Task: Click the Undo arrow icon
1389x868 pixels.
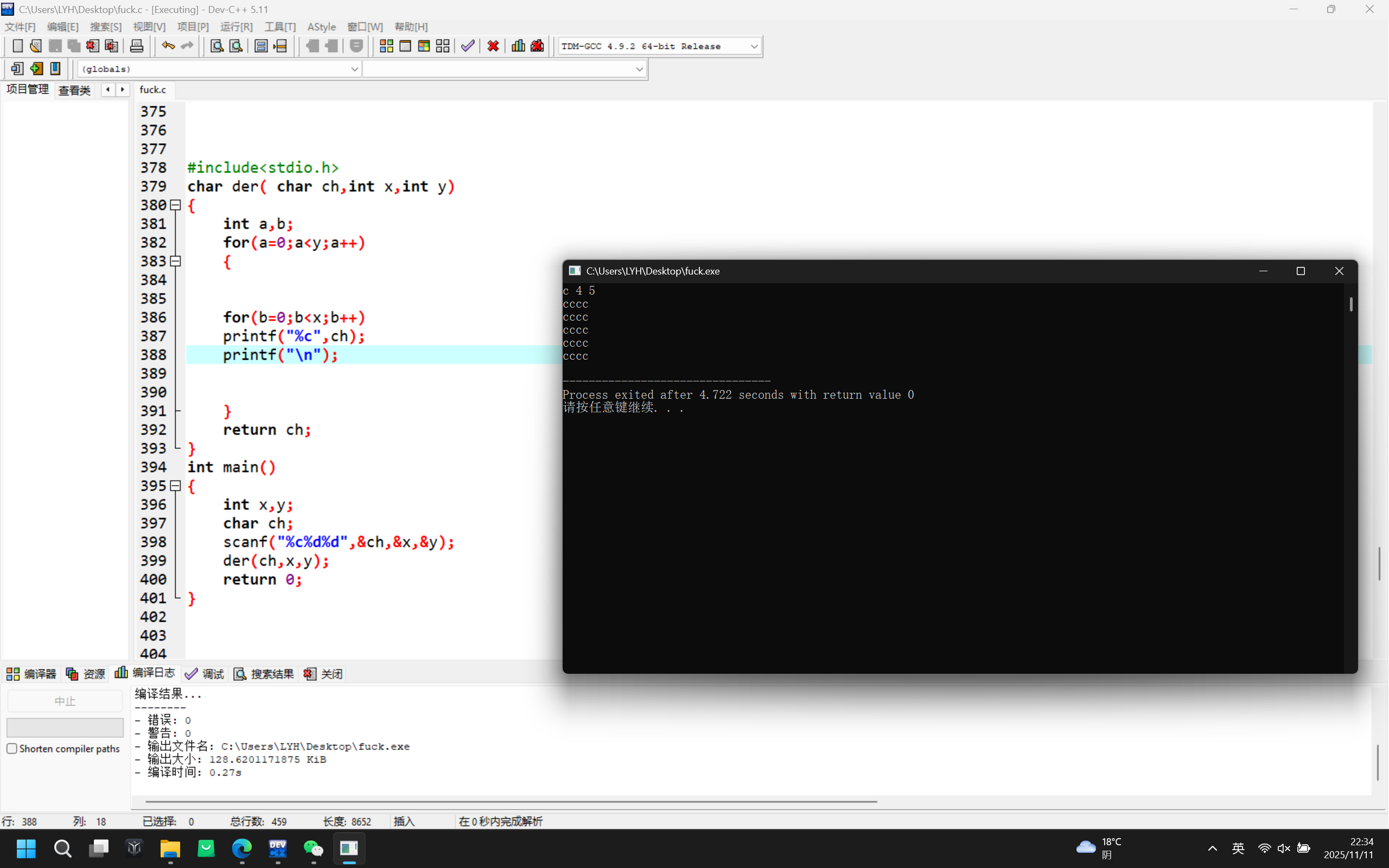Action: pos(168,46)
